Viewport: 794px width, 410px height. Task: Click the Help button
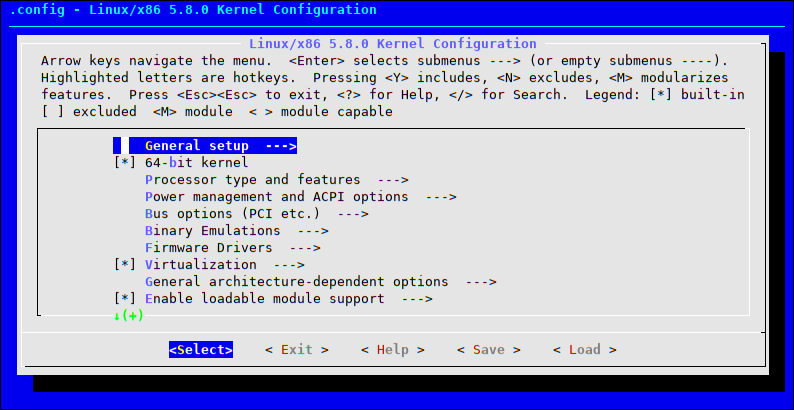click(392, 350)
